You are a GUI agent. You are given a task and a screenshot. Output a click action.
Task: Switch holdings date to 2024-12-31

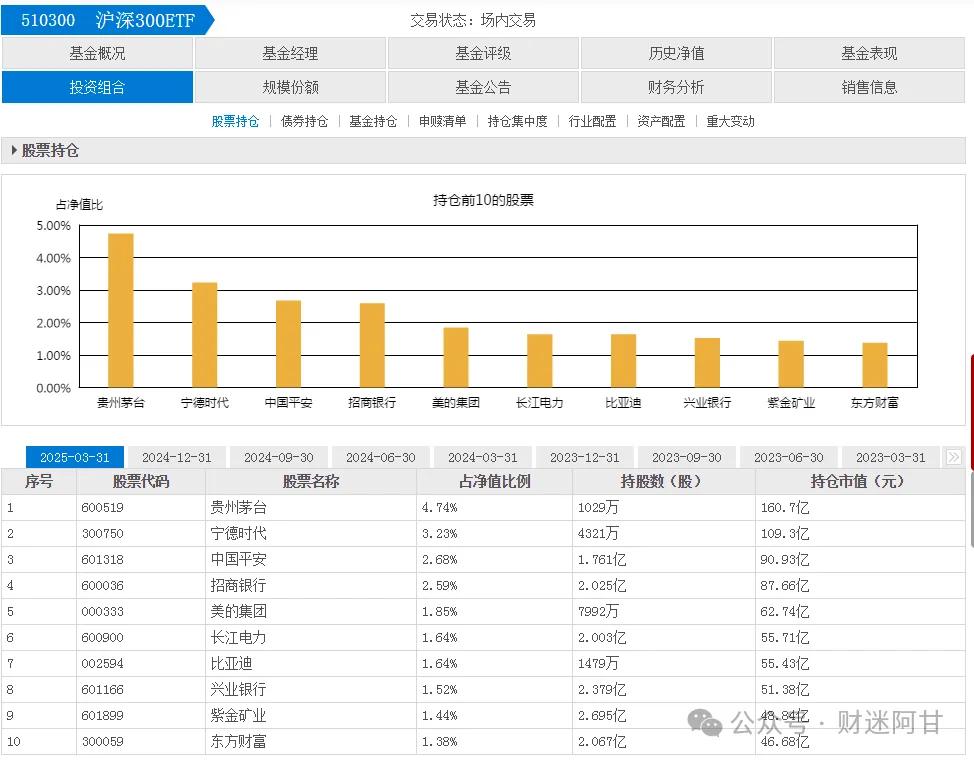tap(177, 456)
